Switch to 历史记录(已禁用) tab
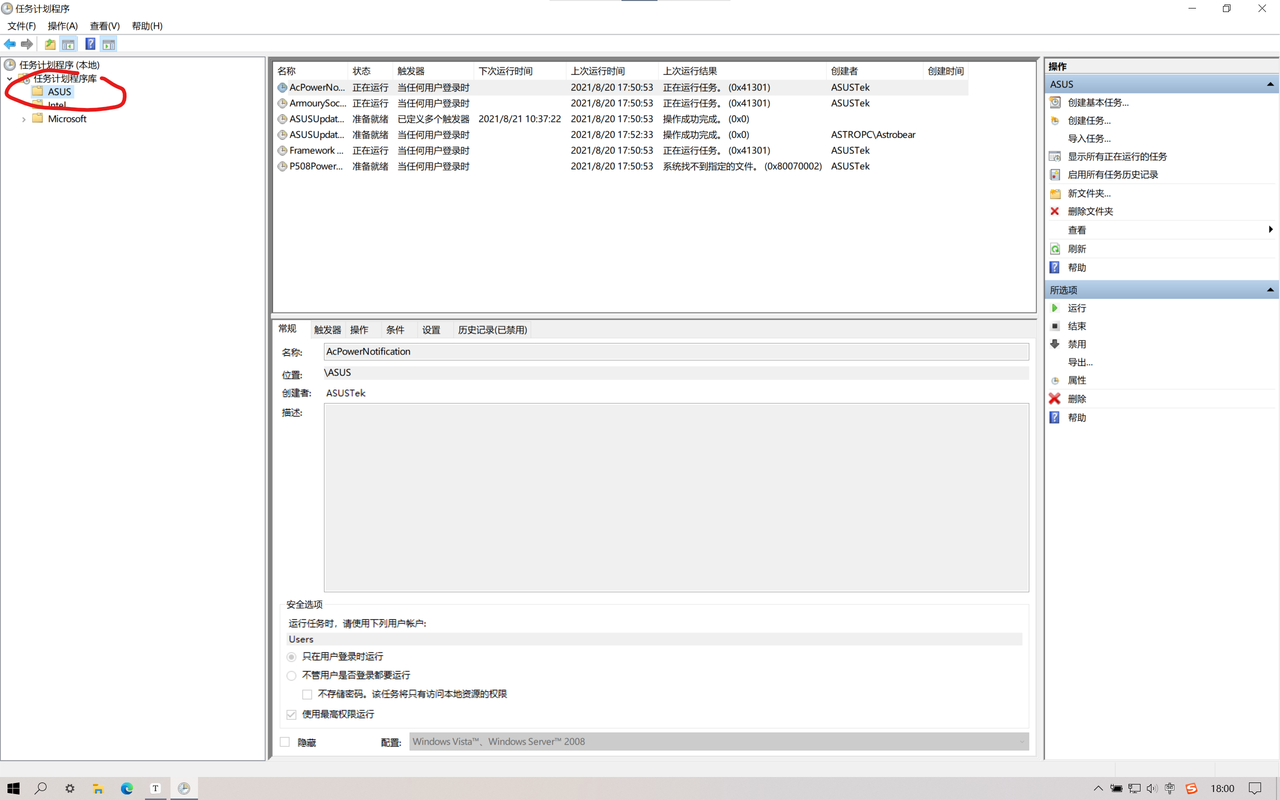Viewport: 1280px width, 800px height. (492, 330)
